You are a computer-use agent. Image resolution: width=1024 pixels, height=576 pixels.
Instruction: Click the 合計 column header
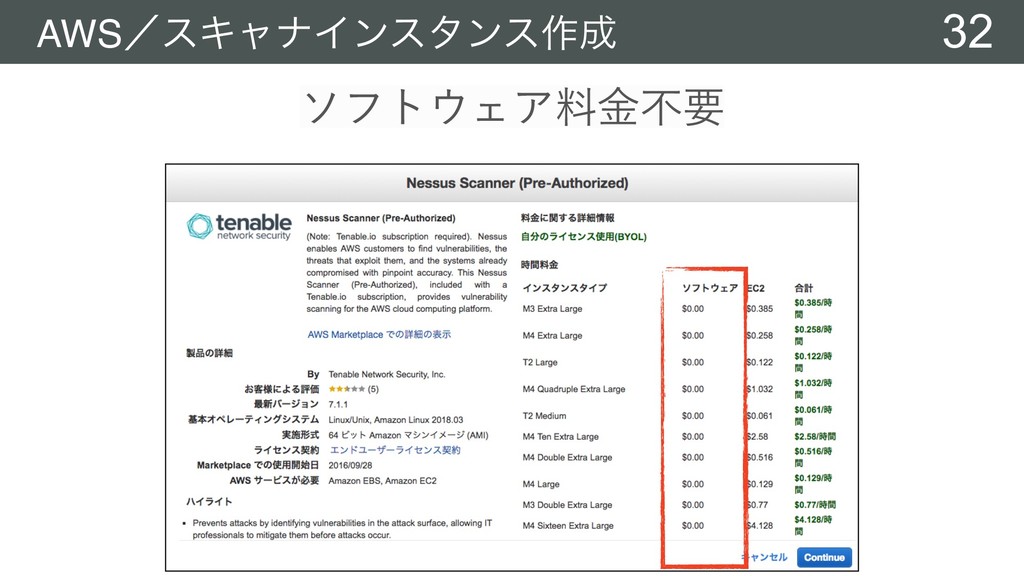point(804,288)
